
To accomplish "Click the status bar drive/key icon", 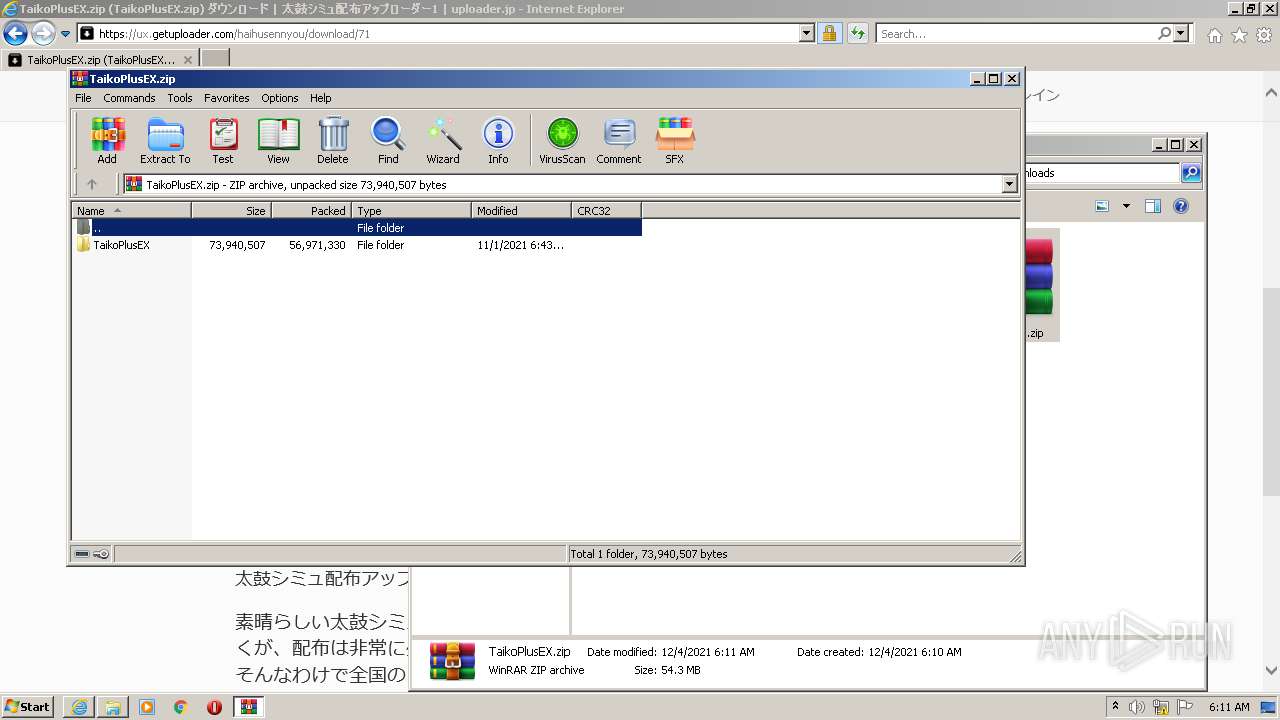I will pos(92,554).
